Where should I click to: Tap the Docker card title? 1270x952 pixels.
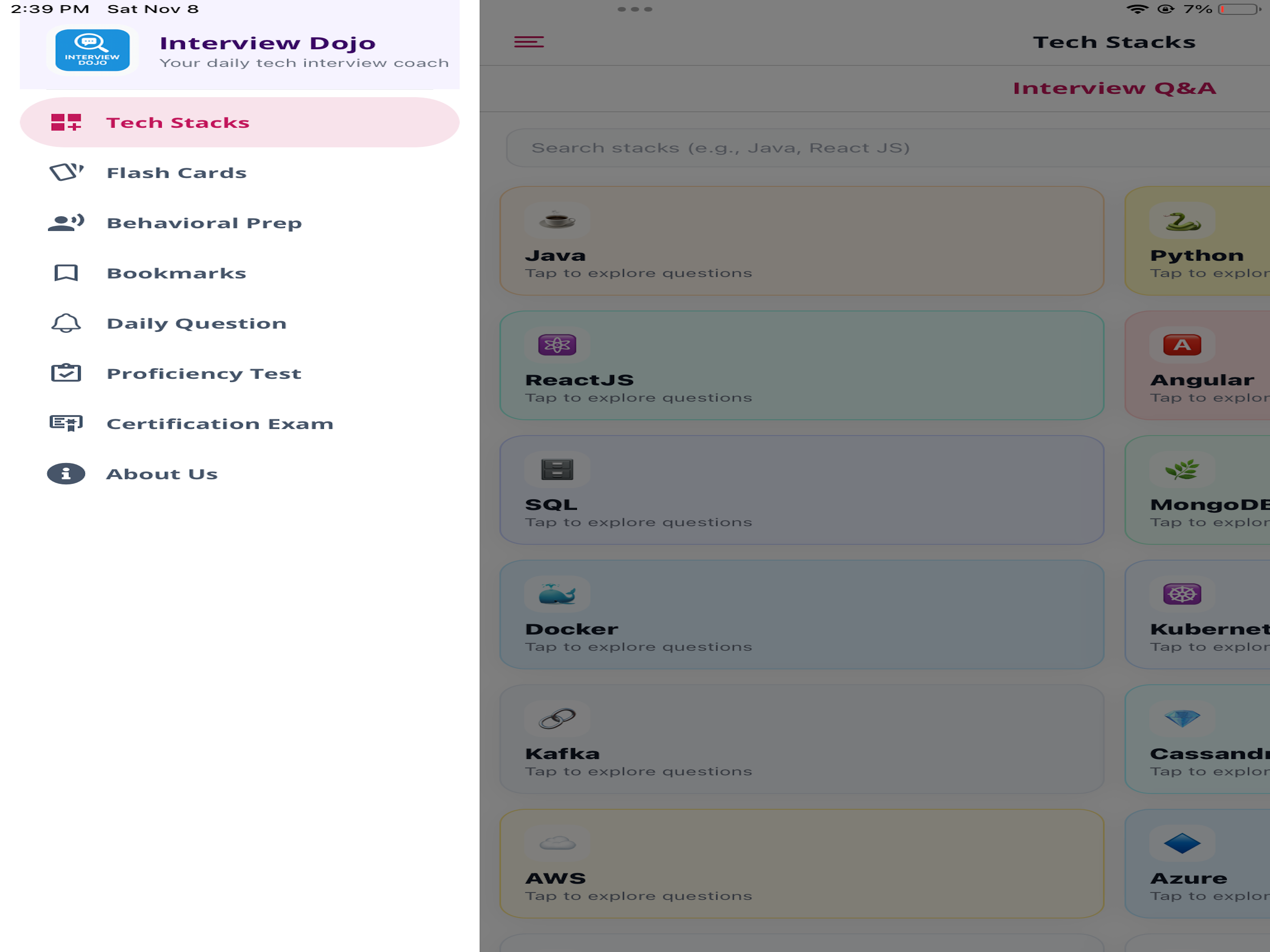[572, 629]
